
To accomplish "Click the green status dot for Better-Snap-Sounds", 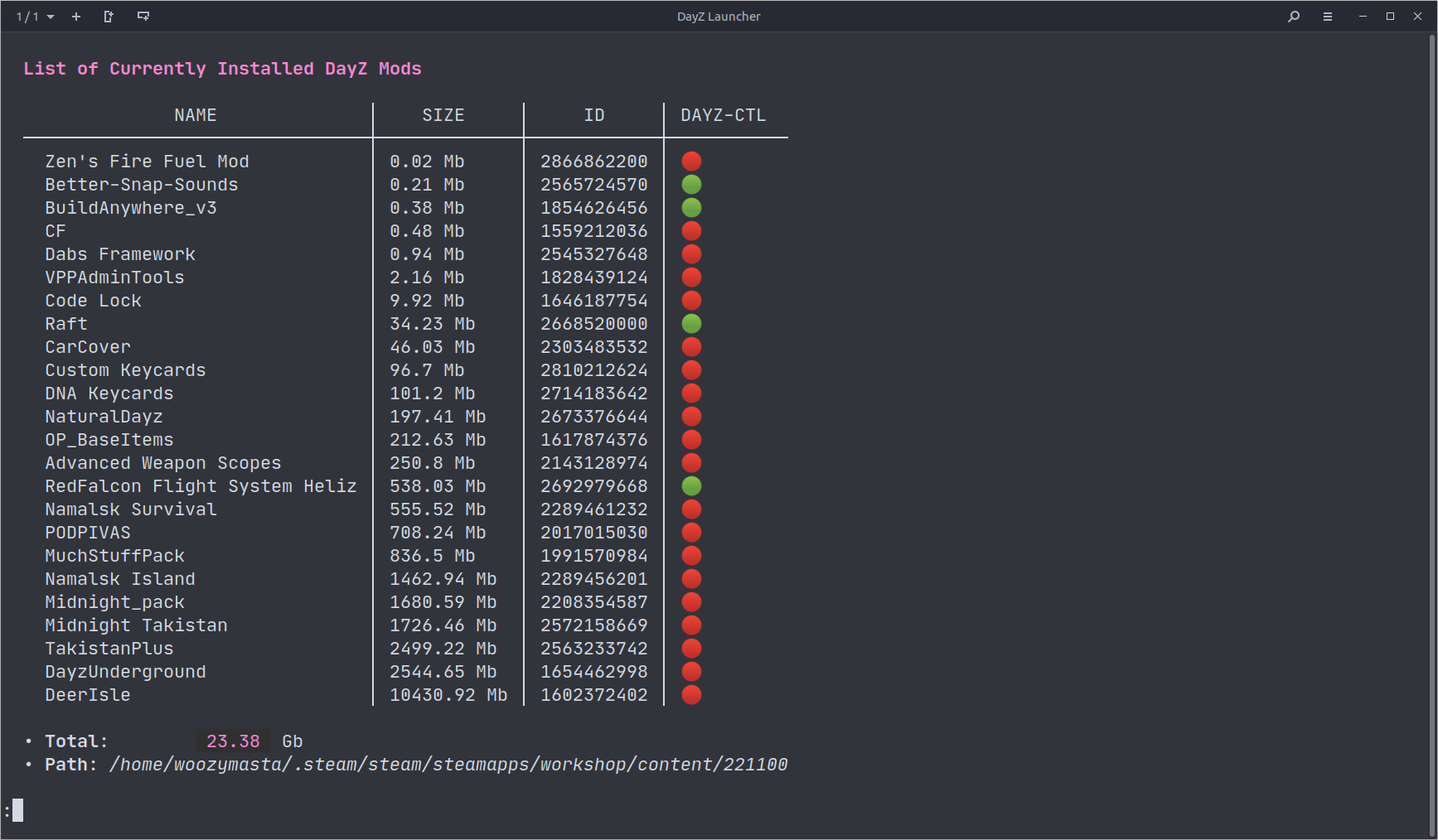I will tap(691, 185).
